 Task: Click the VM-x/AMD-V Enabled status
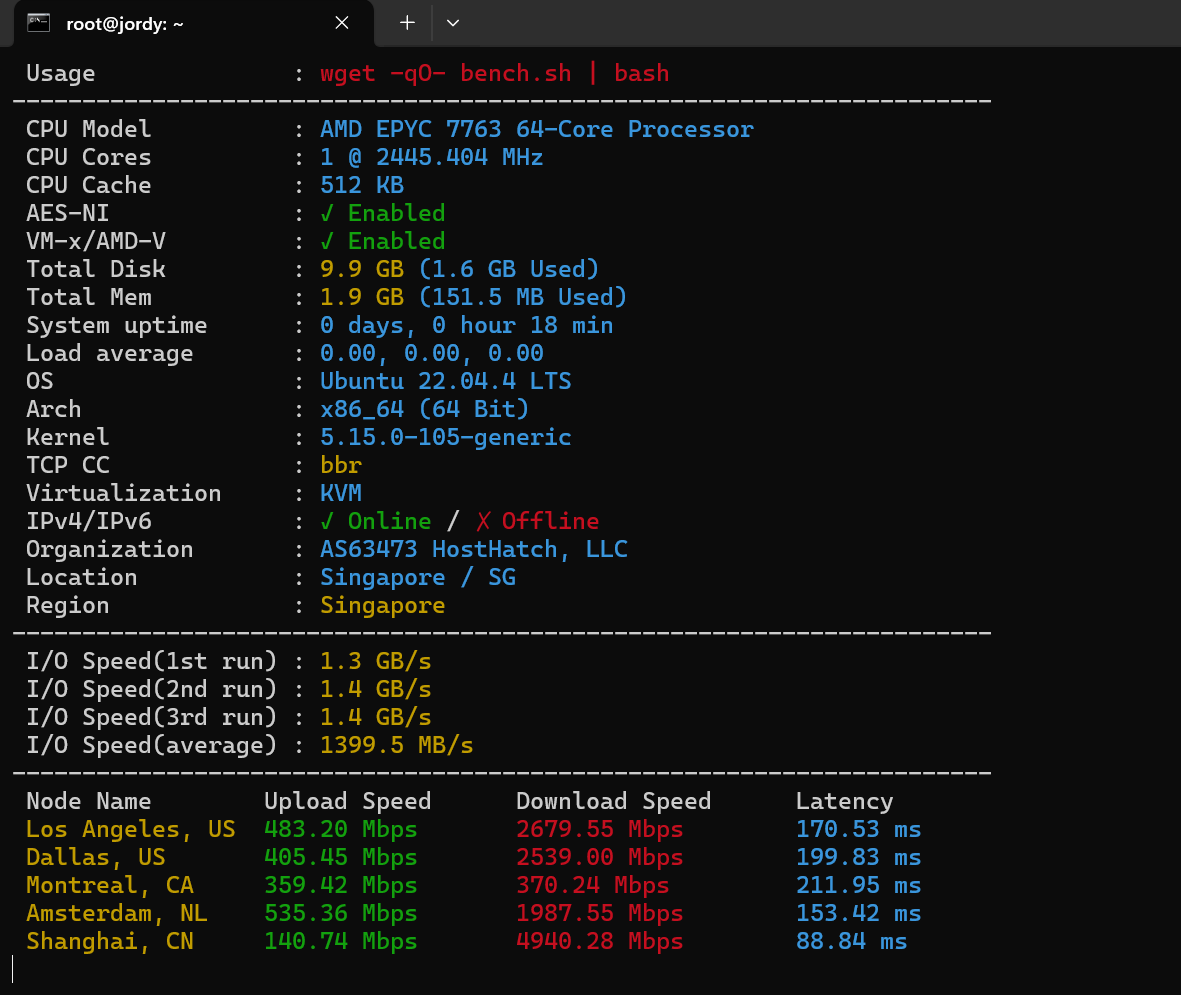[x=383, y=241]
